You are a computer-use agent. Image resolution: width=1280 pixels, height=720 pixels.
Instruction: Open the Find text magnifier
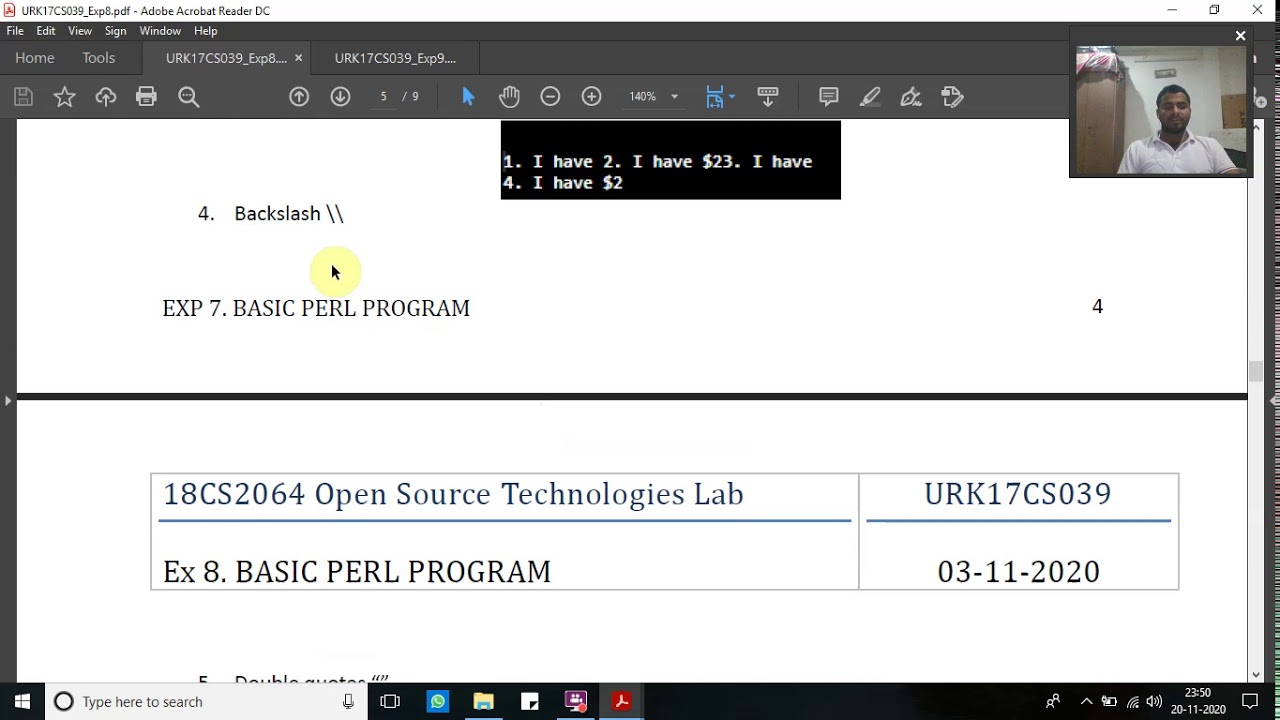tap(189, 97)
